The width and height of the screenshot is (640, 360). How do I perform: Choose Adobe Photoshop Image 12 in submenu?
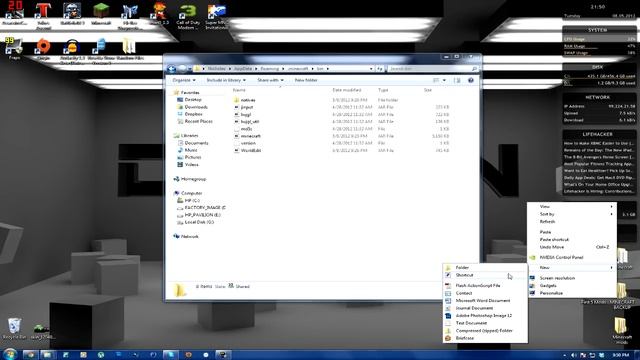[485, 316]
